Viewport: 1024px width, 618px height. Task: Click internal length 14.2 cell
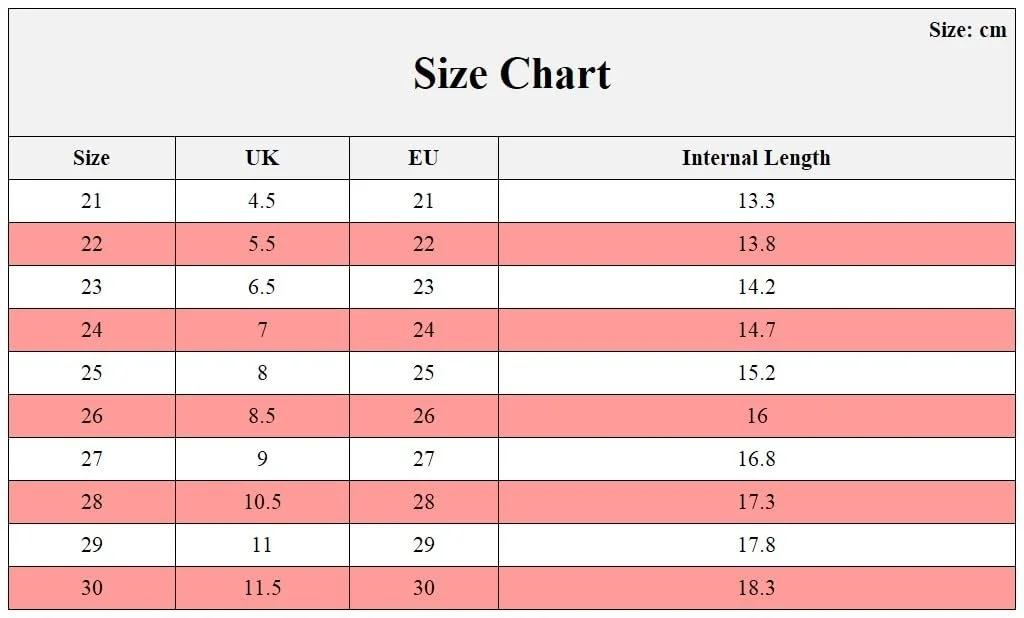pos(756,287)
